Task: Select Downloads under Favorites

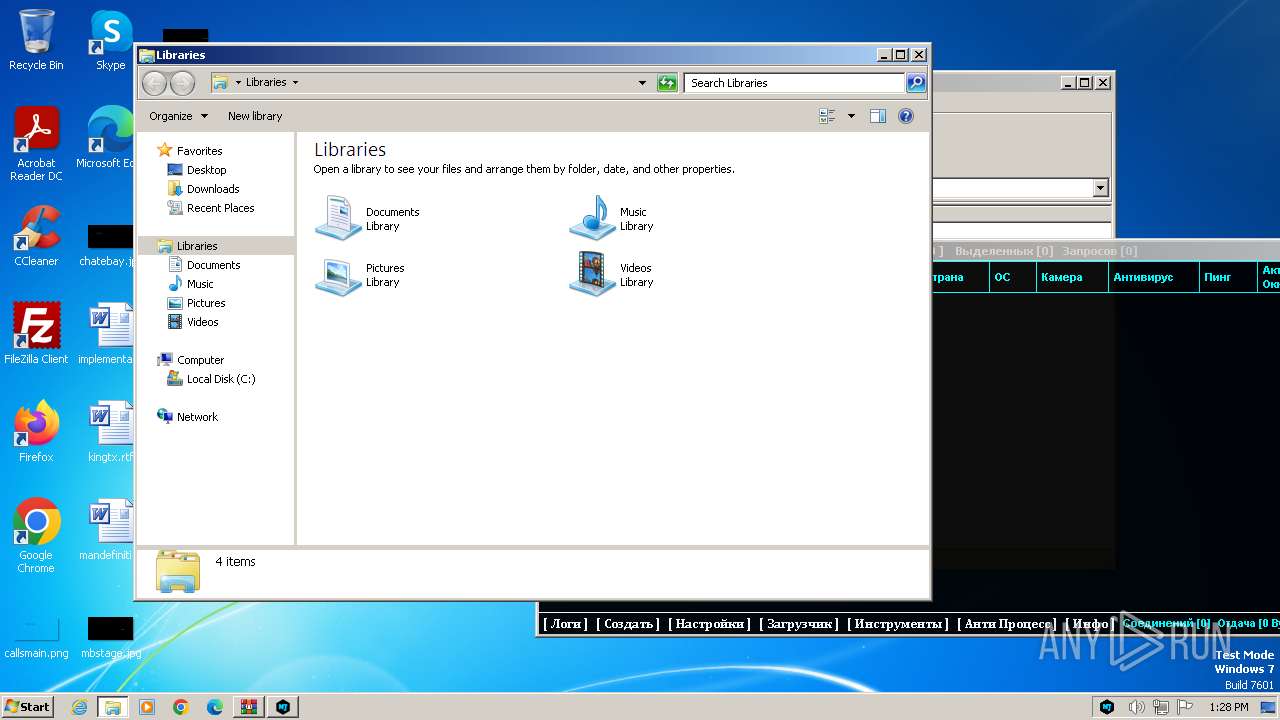Action: tap(213, 189)
